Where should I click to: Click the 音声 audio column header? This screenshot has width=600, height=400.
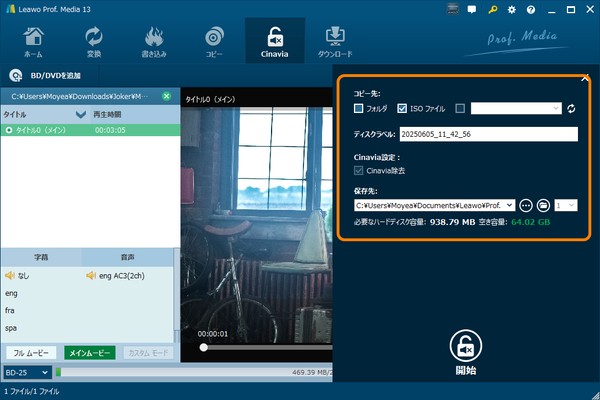click(127, 257)
